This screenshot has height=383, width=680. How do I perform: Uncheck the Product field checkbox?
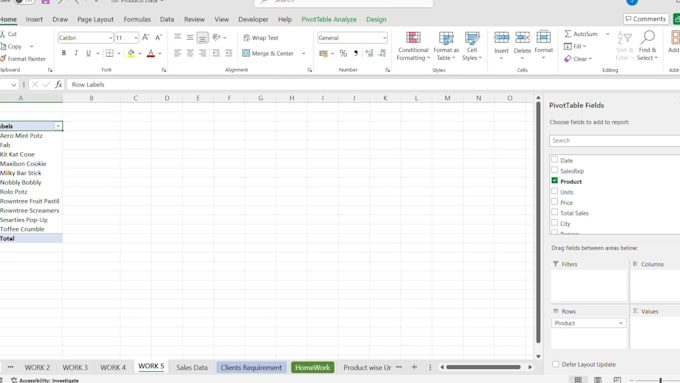click(555, 180)
